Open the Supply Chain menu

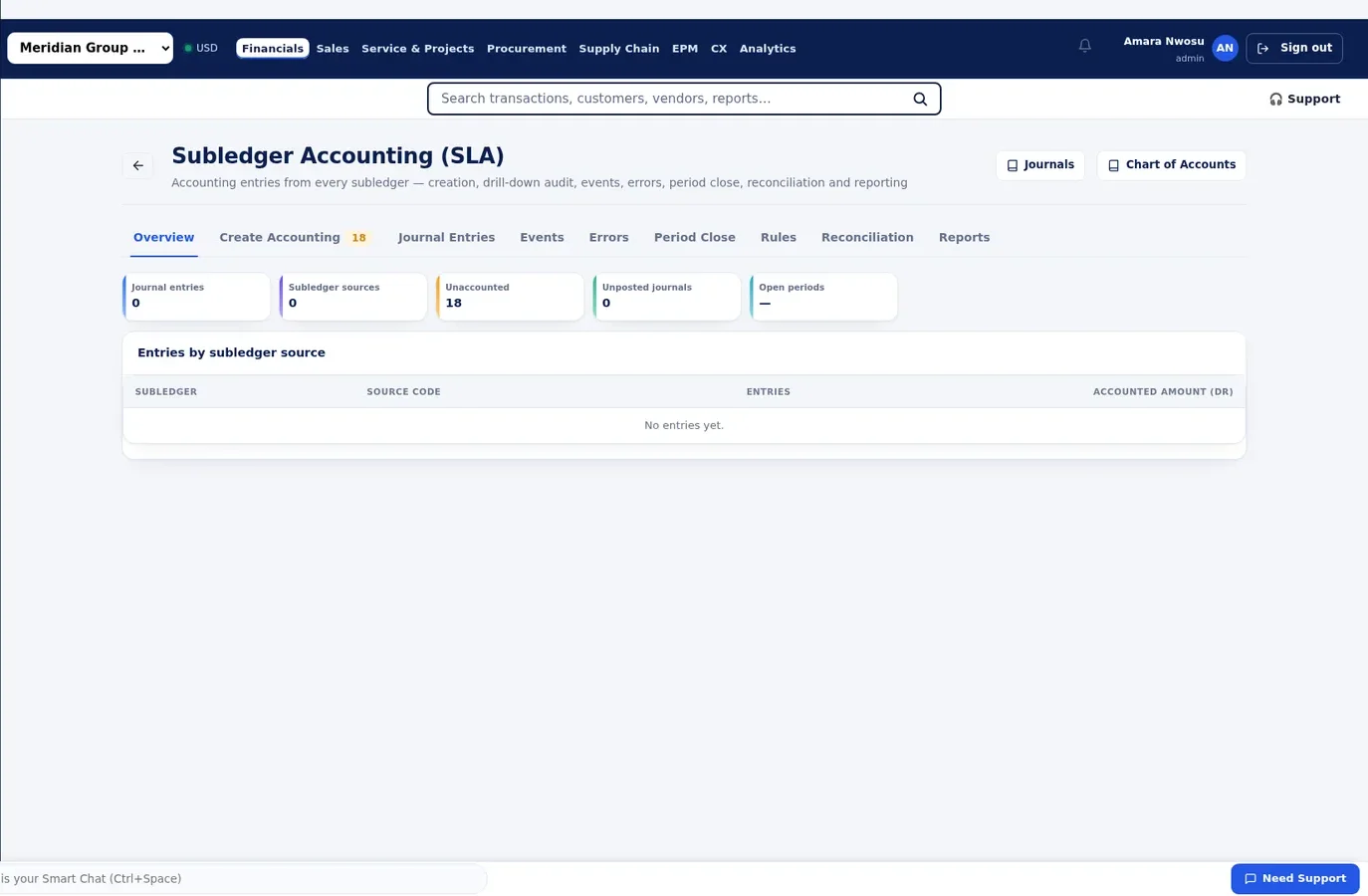[x=619, y=48]
